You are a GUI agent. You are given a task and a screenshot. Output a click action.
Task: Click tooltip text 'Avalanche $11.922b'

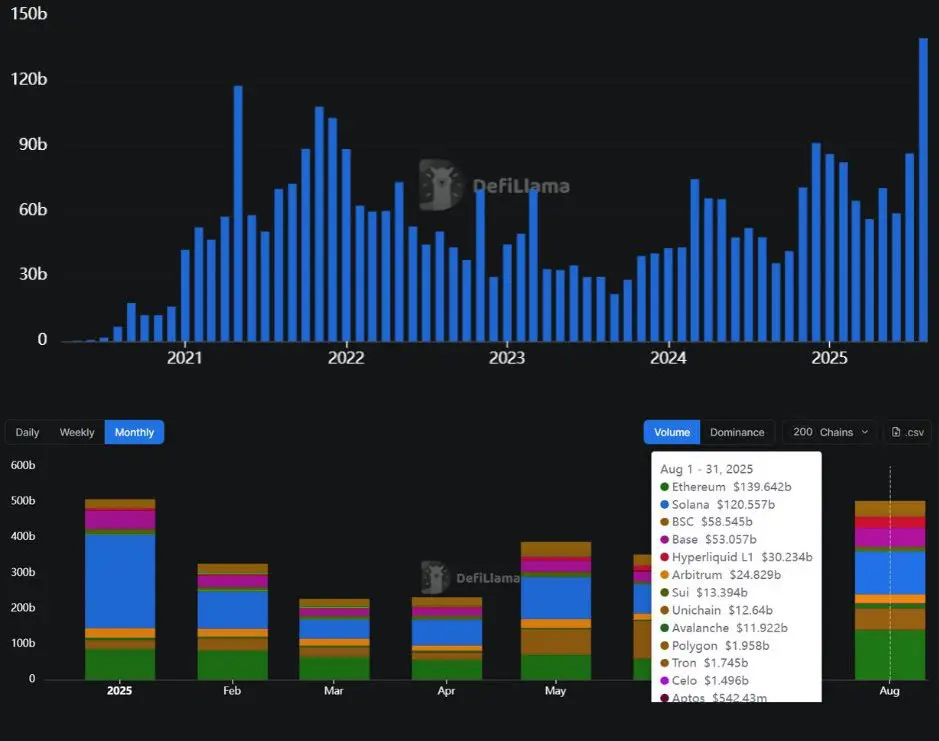729,628
